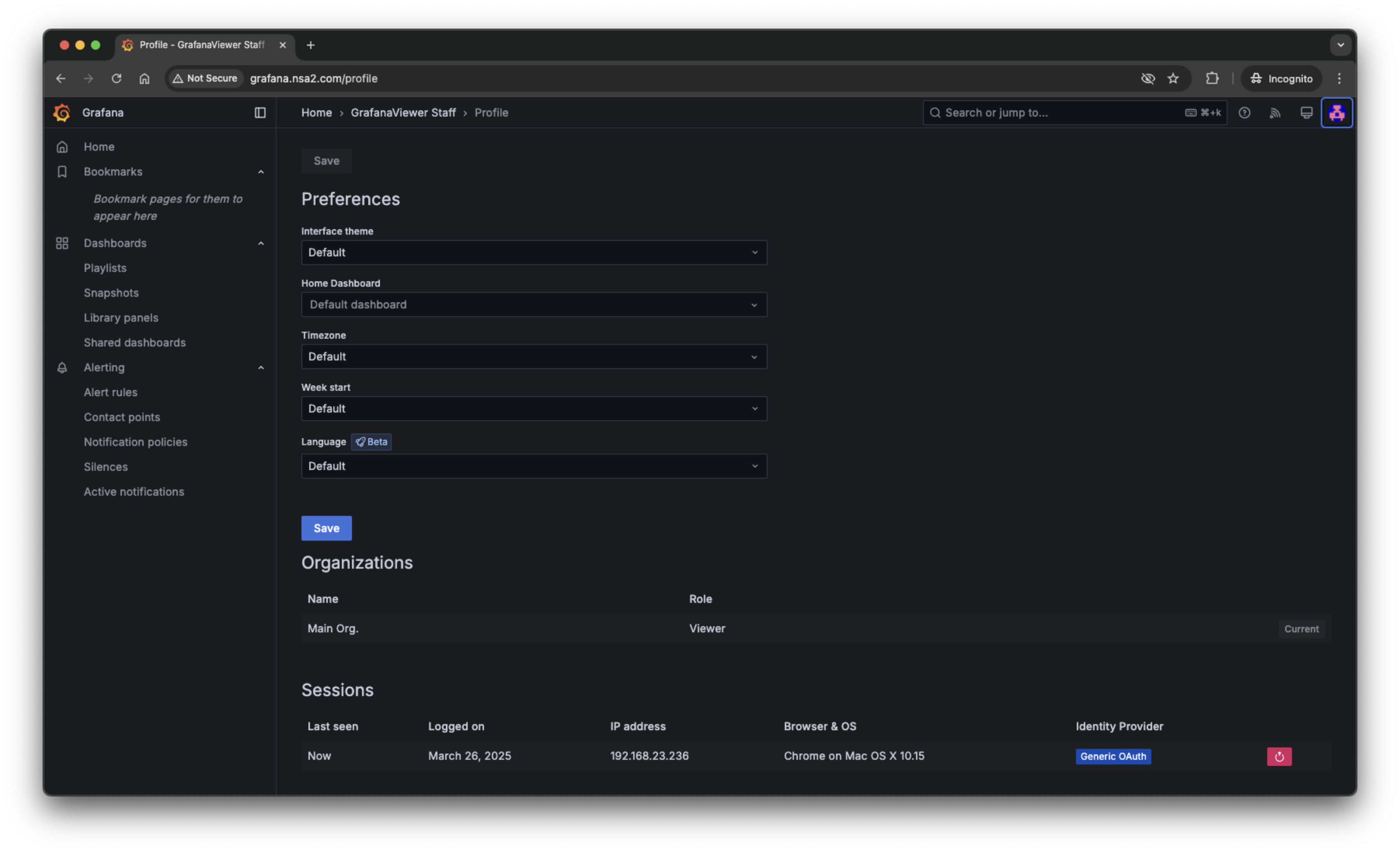Open Dashboards in sidebar
The width and height of the screenshot is (1400, 853).
coord(115,243)
